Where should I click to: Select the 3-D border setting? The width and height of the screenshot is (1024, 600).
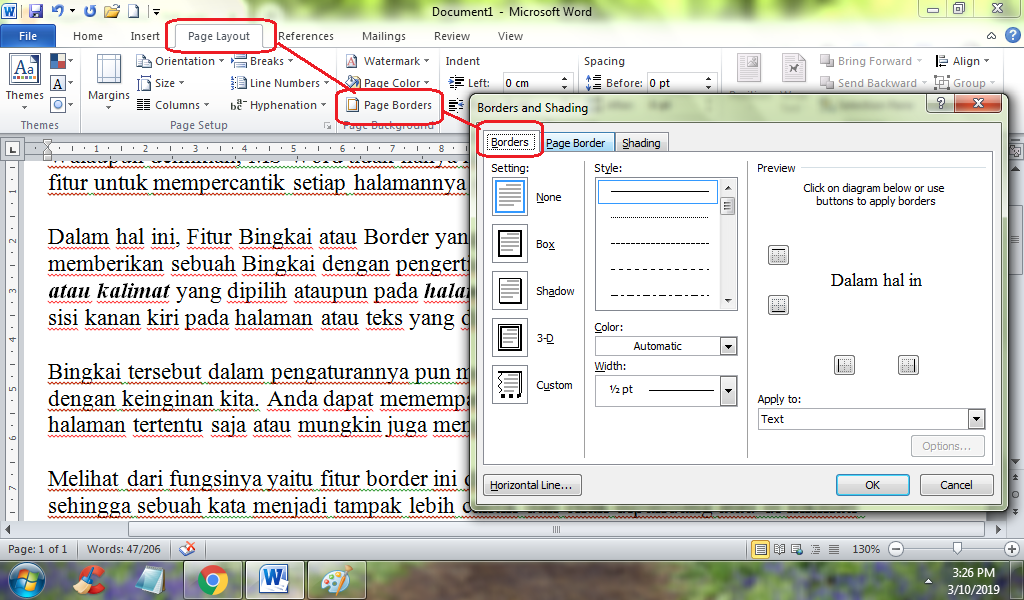(x=509, y=338)
